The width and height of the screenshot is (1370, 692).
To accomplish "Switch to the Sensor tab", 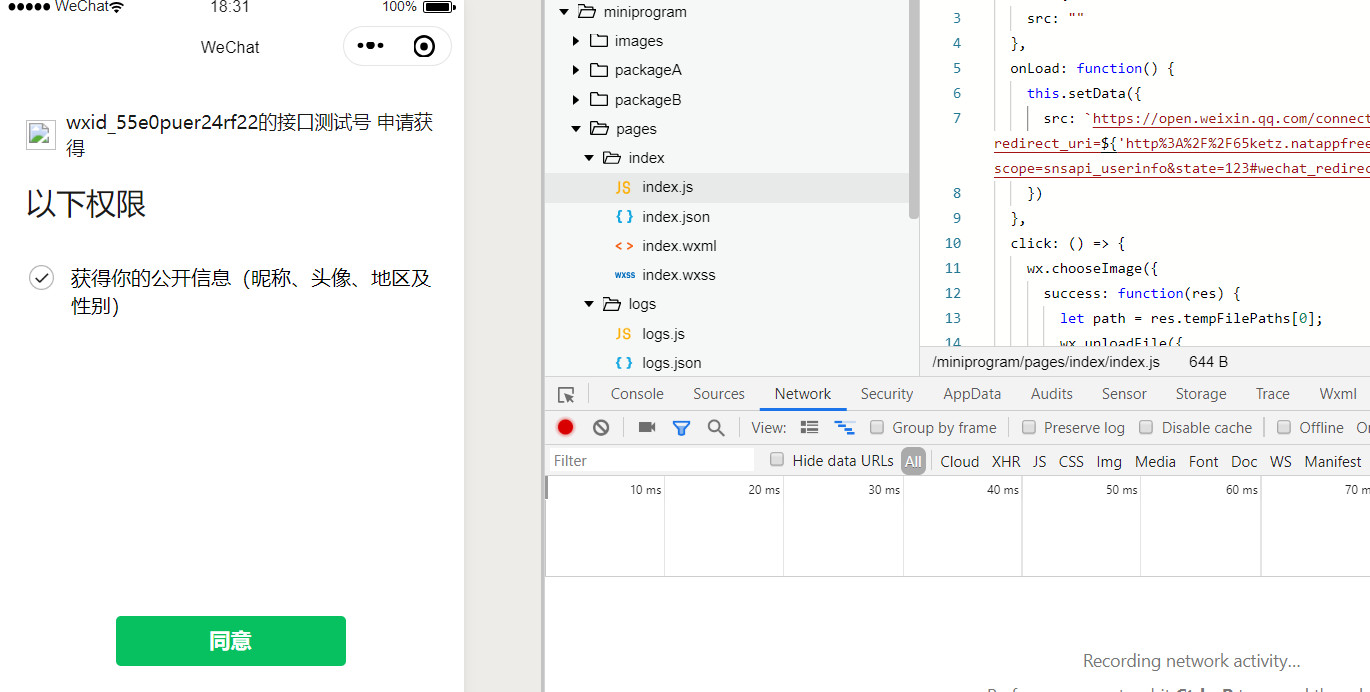I will [1124, 394].
